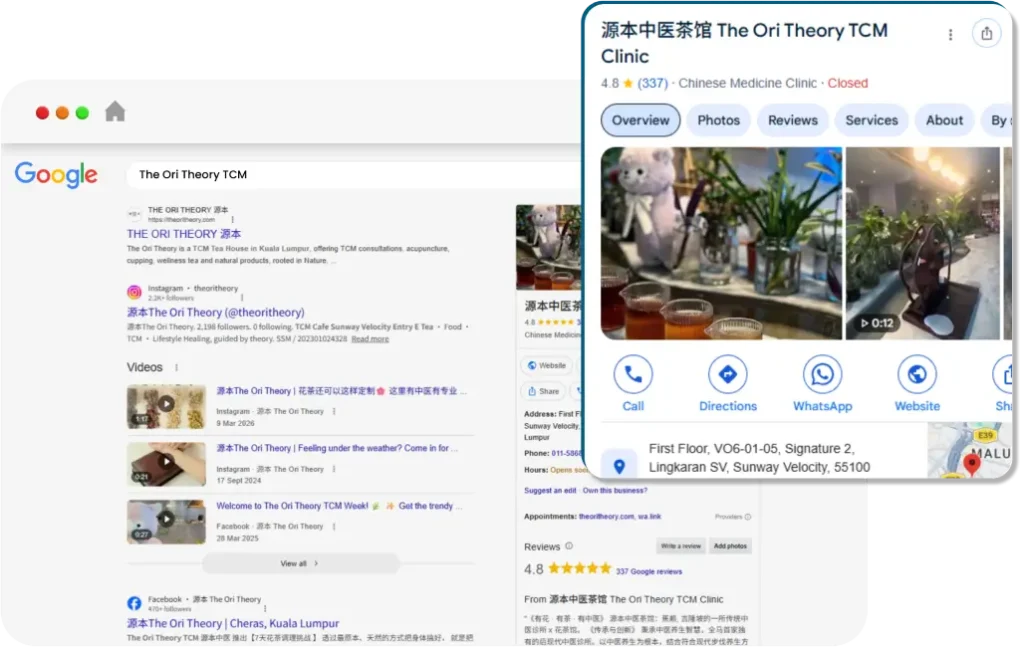Click the Instagram icon beside theoritheory result

134,292
